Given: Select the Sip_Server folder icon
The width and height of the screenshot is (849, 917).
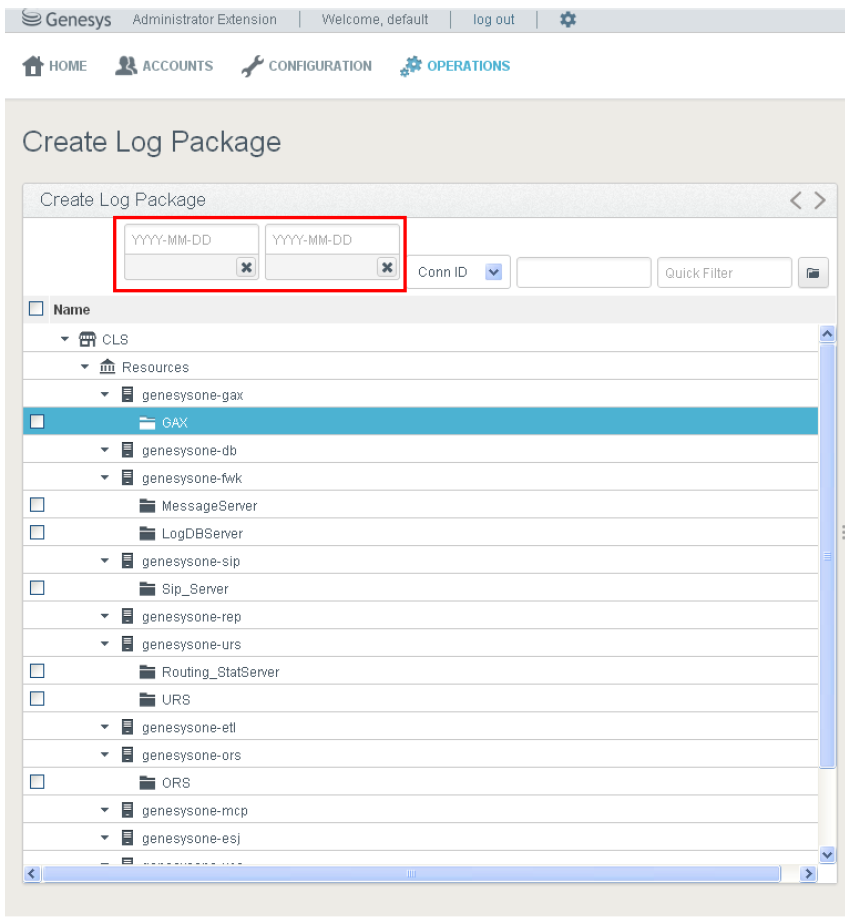Looking at the screenshot, I should [x=148, y=589].
